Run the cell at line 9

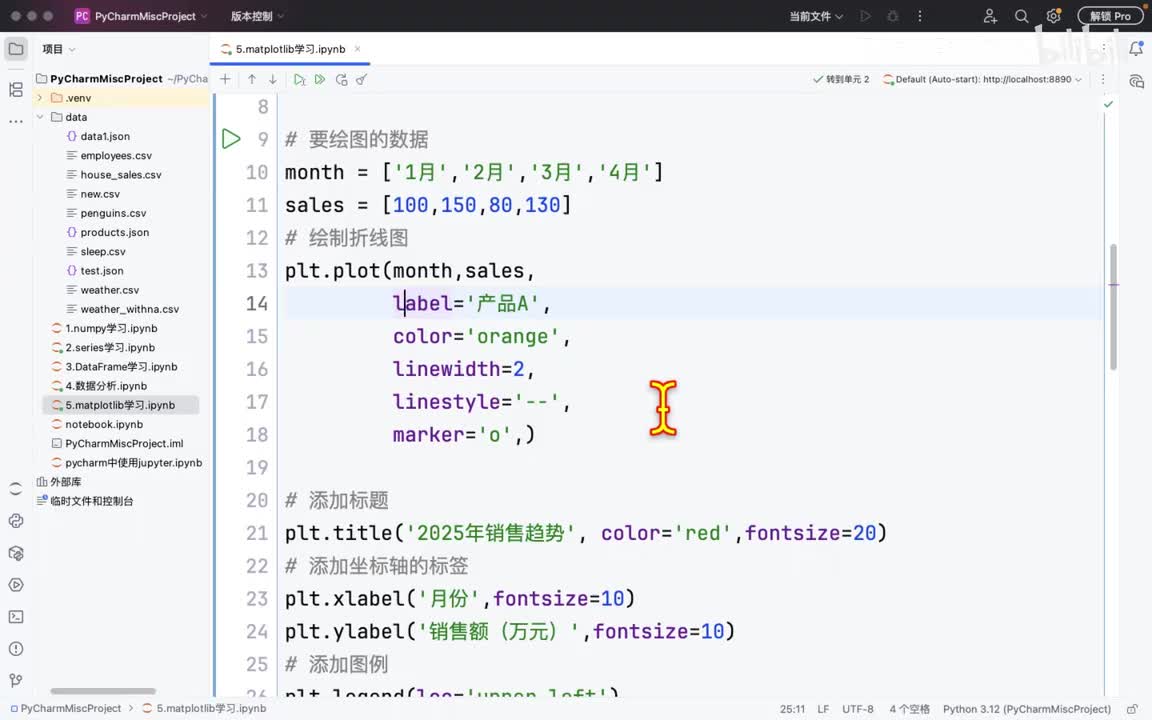231,139
